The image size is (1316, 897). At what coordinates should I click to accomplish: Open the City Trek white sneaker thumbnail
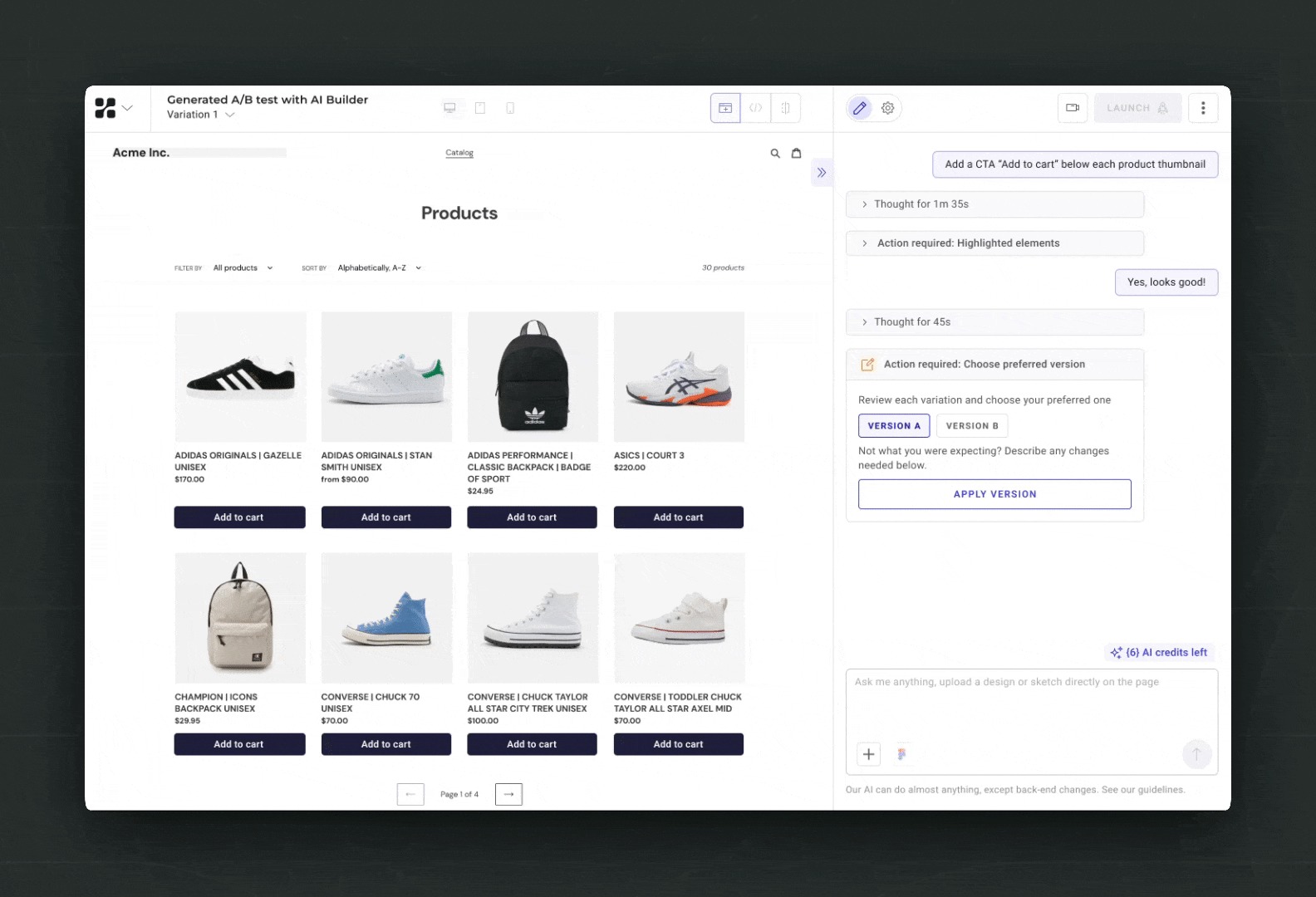click(x=533, y=618)
